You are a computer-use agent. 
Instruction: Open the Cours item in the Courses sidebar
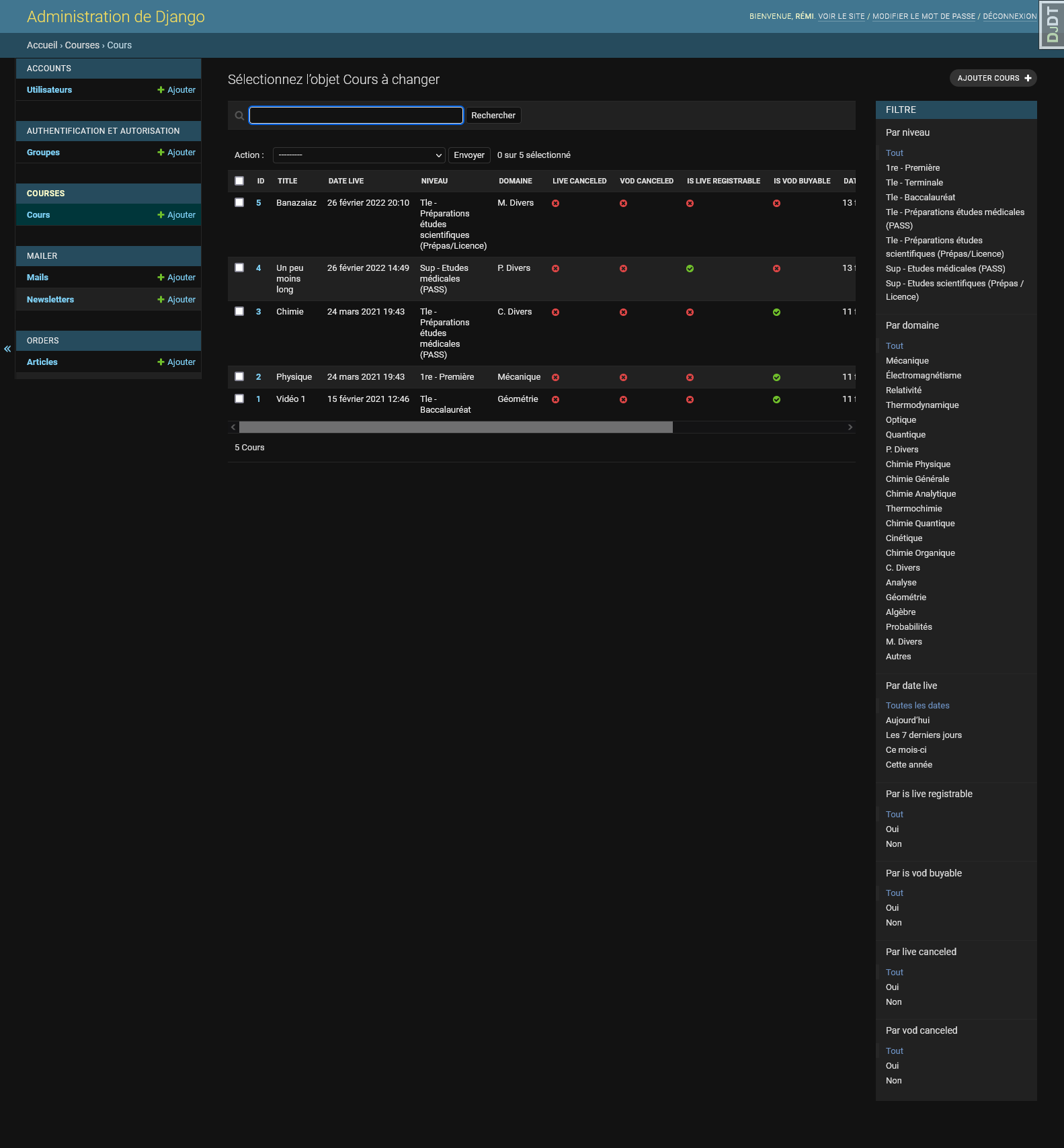[x=38, y=215]
